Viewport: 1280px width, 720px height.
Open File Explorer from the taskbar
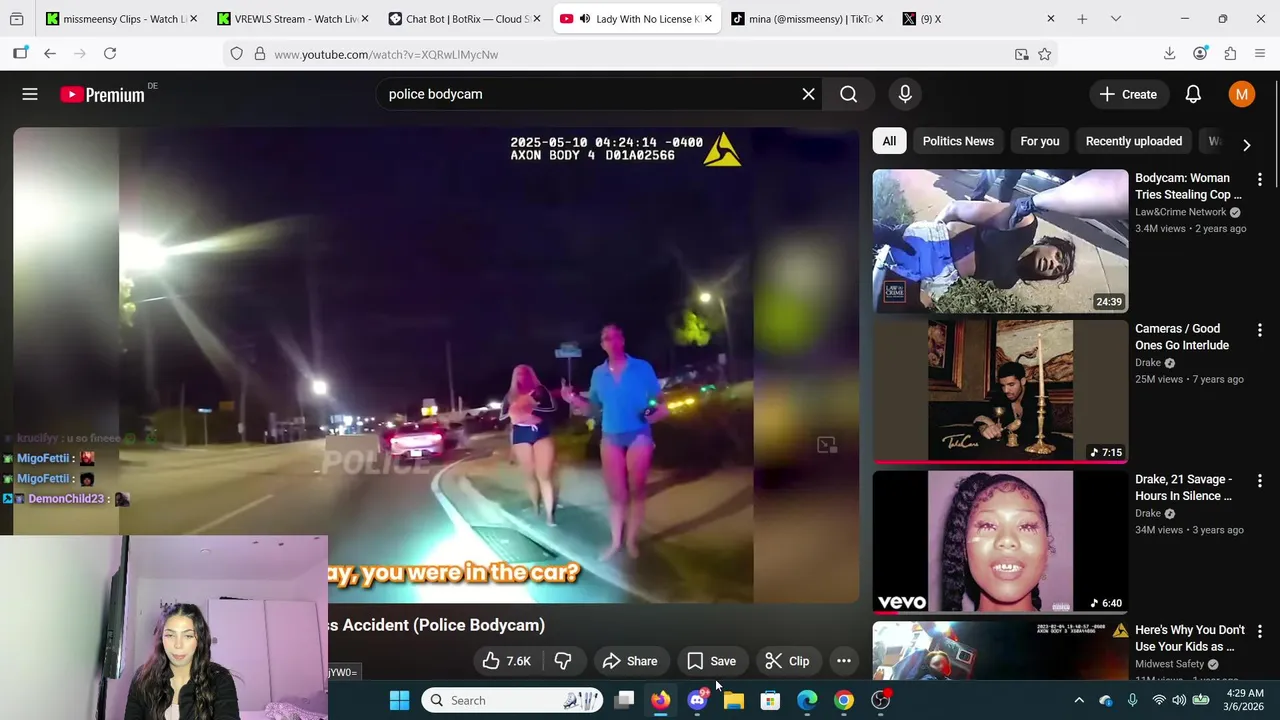point(734,700)
